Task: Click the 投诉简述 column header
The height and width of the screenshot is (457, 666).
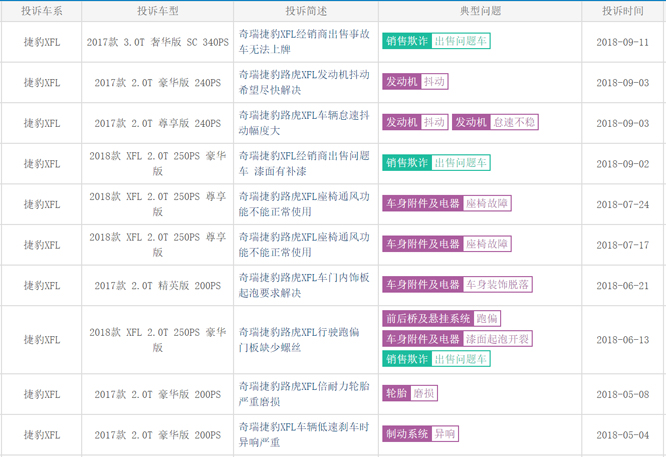Action: (306, 11)
